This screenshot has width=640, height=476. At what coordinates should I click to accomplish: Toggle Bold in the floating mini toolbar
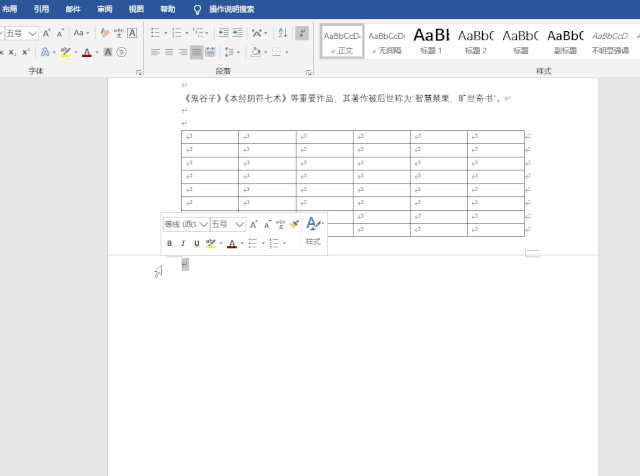click(x=169, y=244)
